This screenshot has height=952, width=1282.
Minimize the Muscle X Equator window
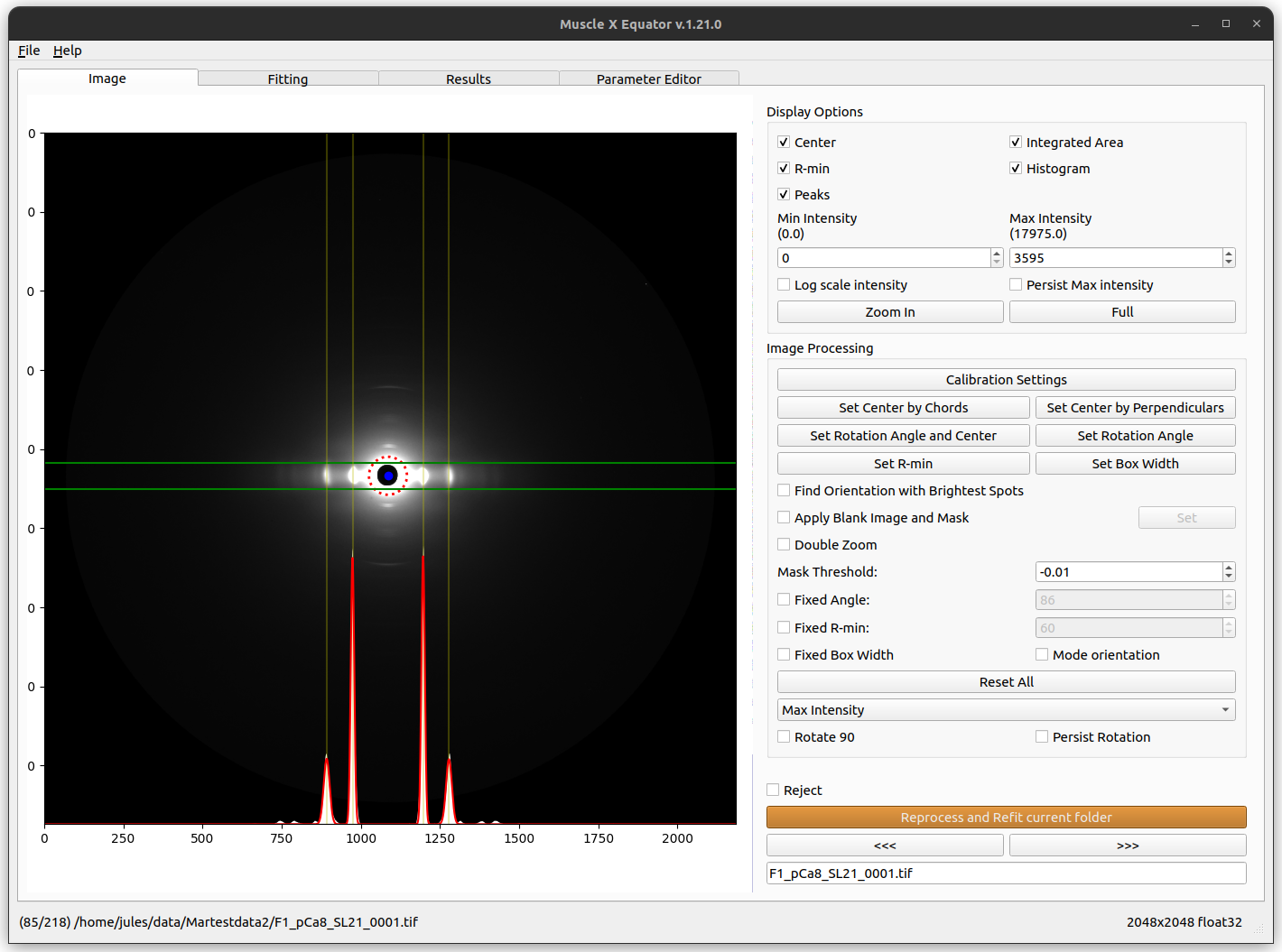tap(1195, 24)
